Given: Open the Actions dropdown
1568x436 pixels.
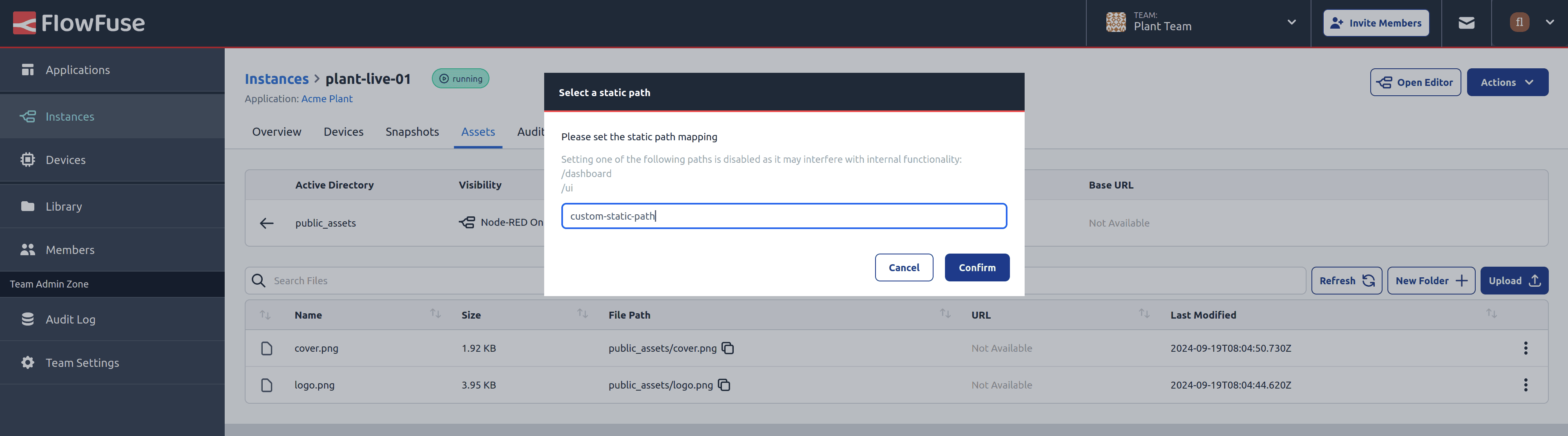Looking at the screenshot, I should pos(1508,82).
